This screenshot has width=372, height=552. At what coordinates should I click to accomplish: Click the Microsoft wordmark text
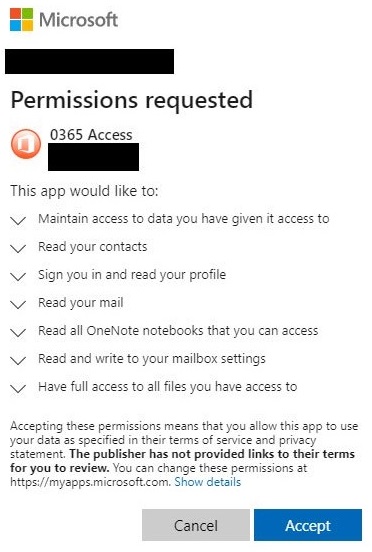pos(78,20)
